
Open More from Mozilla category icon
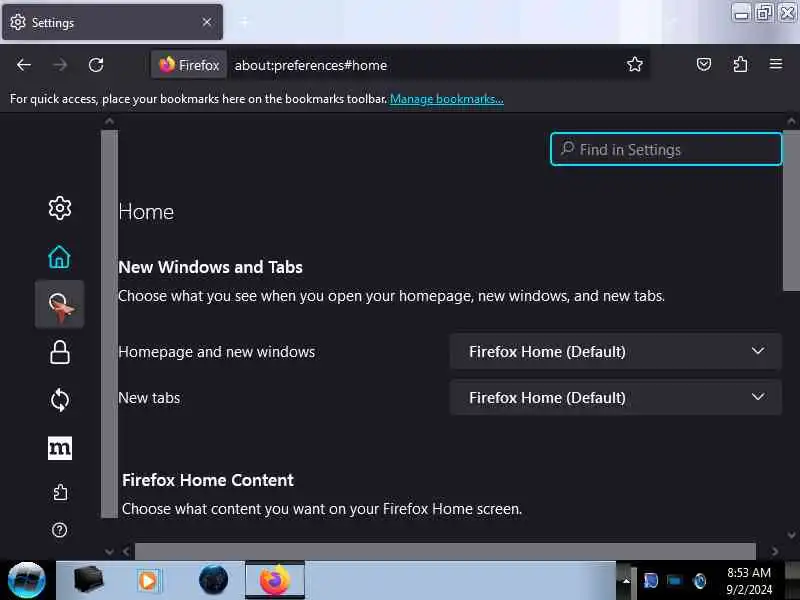[60, 448]
